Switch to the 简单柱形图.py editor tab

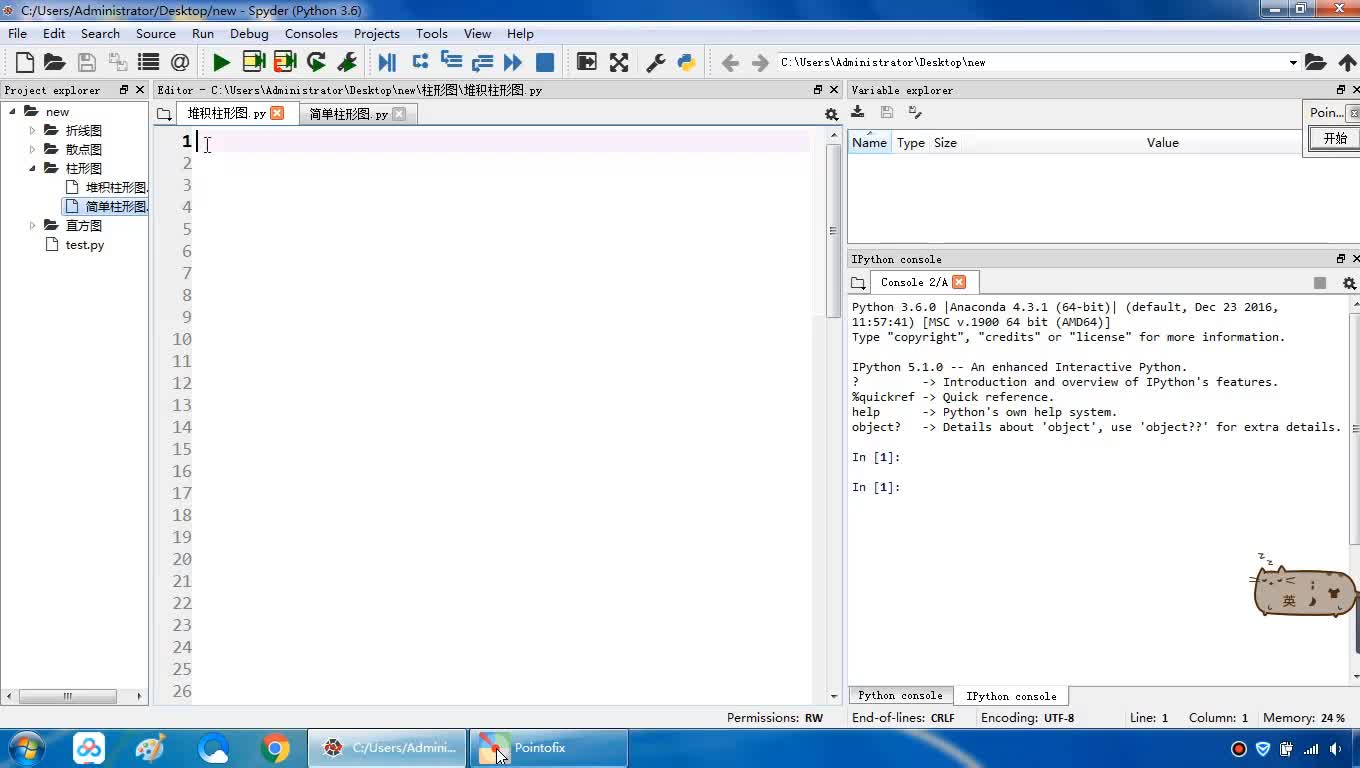[348, 114]
